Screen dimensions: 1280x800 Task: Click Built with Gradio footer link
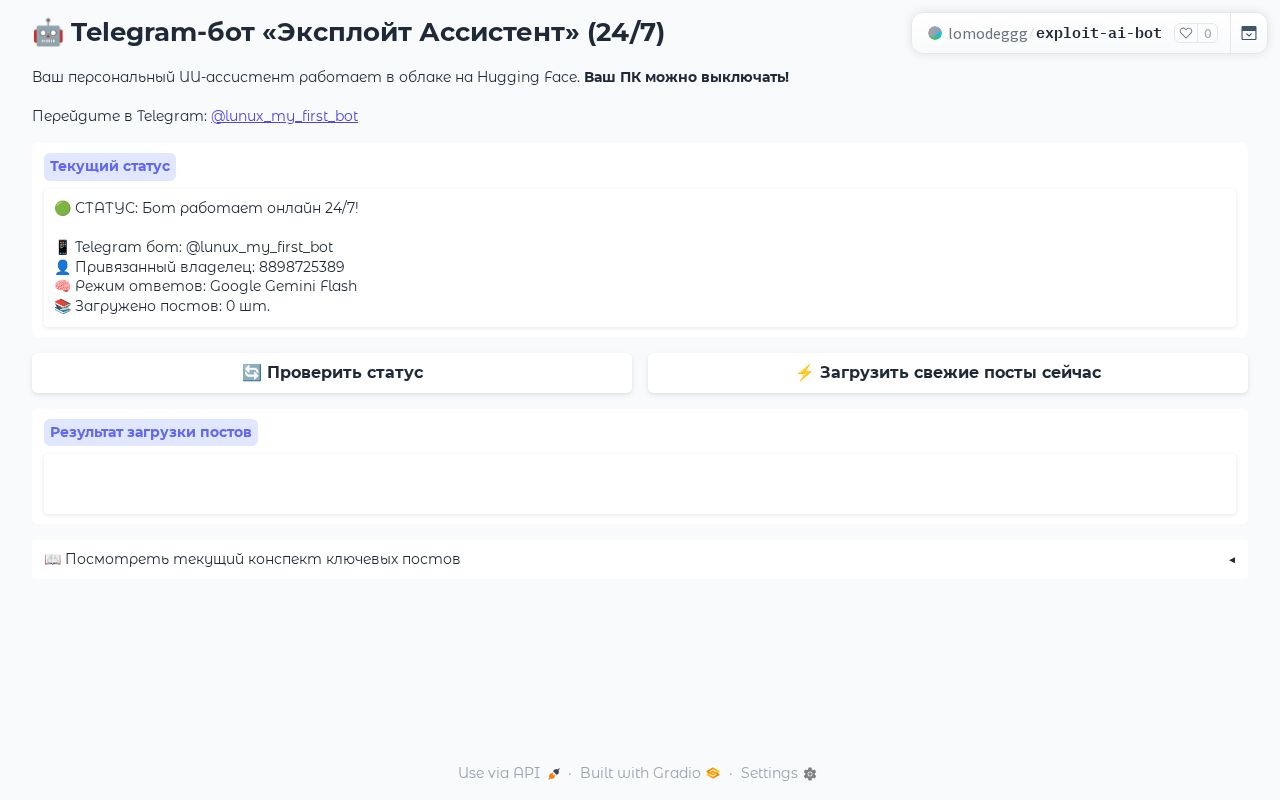[650, 773]
